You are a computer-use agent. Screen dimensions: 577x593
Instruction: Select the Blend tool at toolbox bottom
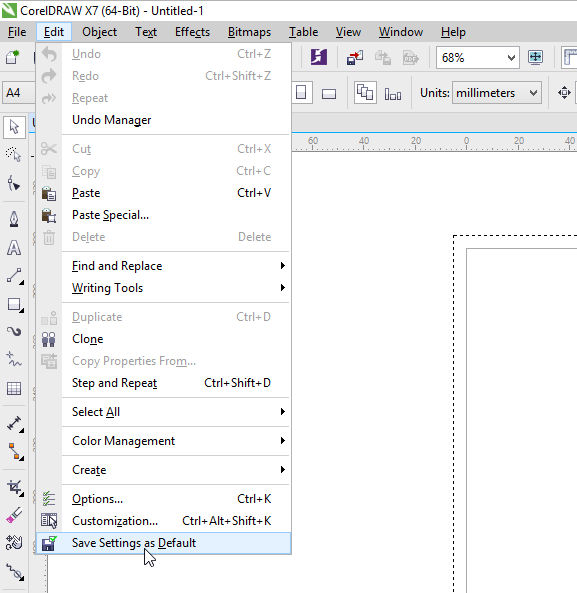coord(14,571)
